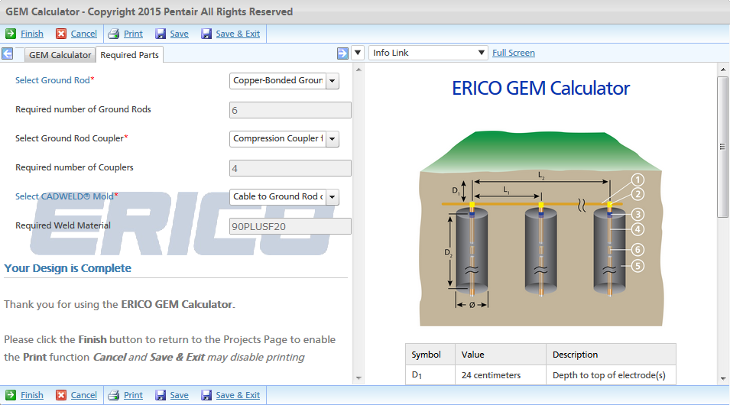Open the Finish link in top toolbar
730x405 pixels.
[32, 34]
